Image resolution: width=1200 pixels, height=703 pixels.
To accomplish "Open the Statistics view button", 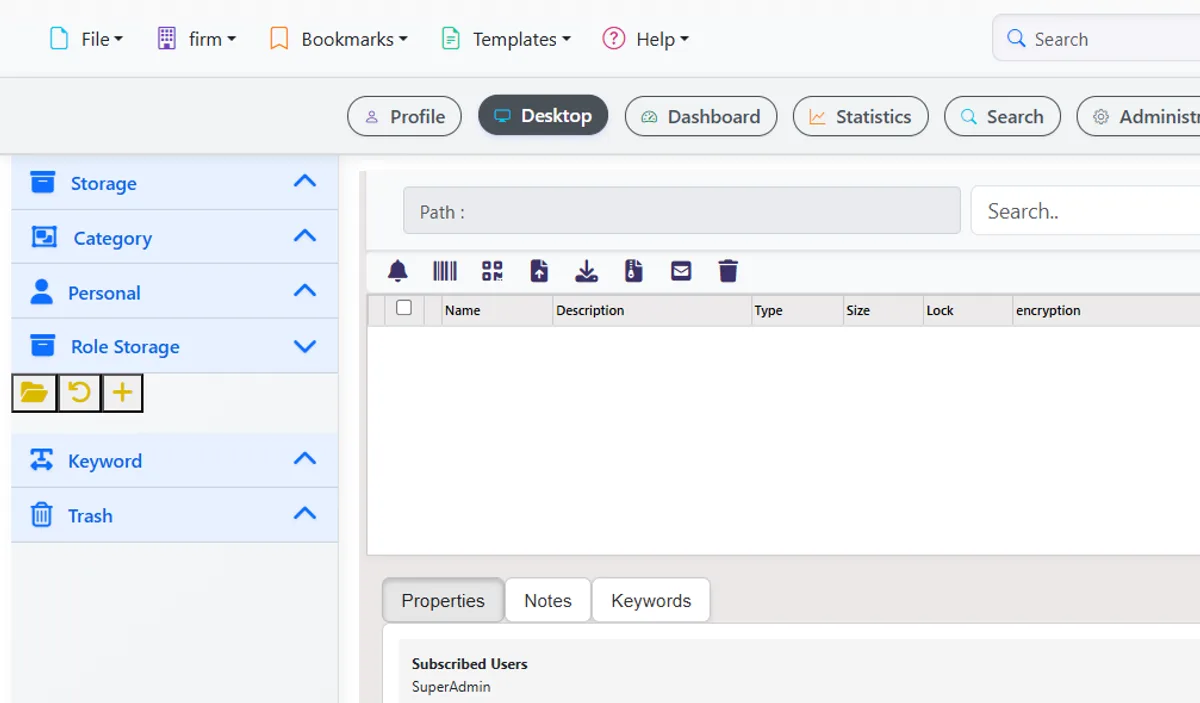I will pos(860,116).
